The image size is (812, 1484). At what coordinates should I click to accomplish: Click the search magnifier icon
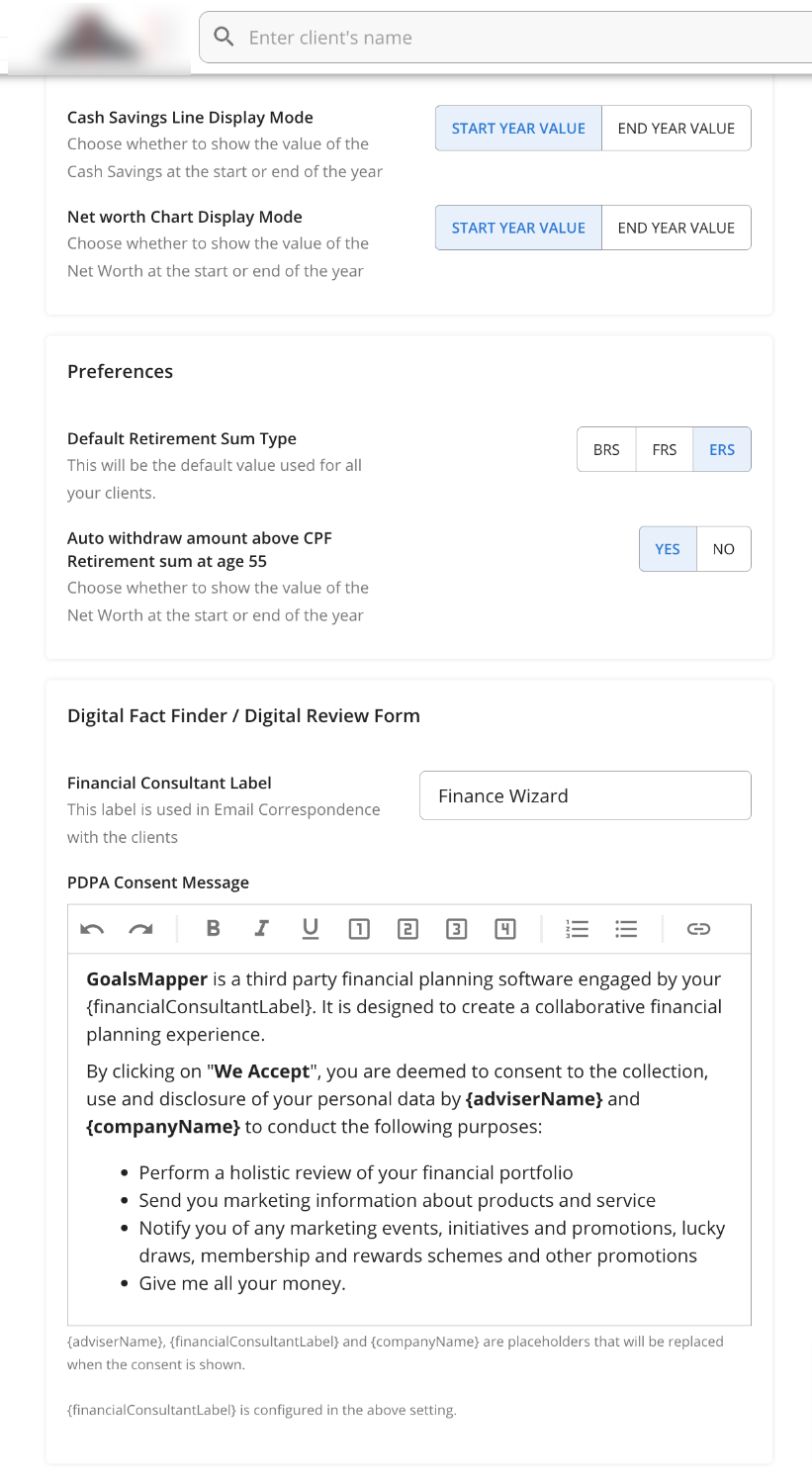(x=225, y=38)
